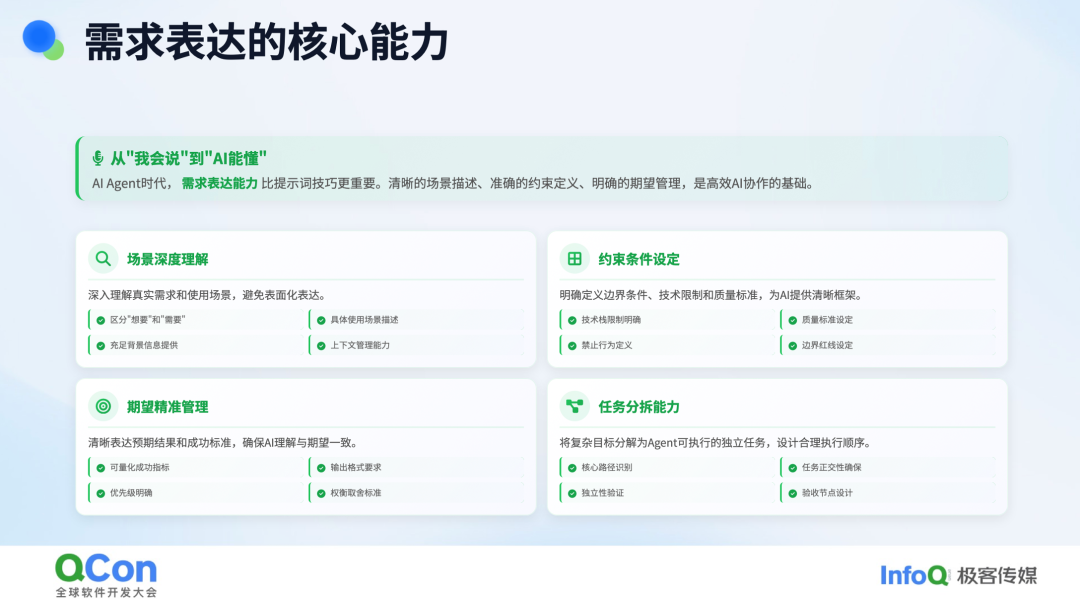Viewport: 1080px width, 603px height.
Task: Select the card heading 场景深度理解
Action: (167, 259)
